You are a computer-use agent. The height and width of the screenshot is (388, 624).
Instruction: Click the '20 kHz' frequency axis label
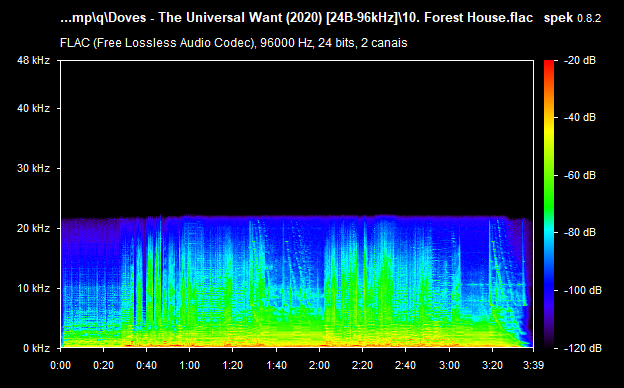click(x=33, y=228)
